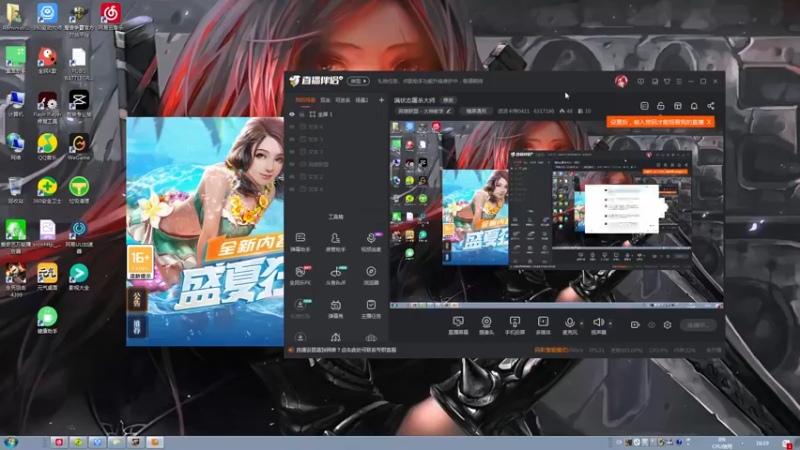Viewport: 800px width, 450px height.
Task: Click the list panel icon left of the lock
Action: pos(644,106)
